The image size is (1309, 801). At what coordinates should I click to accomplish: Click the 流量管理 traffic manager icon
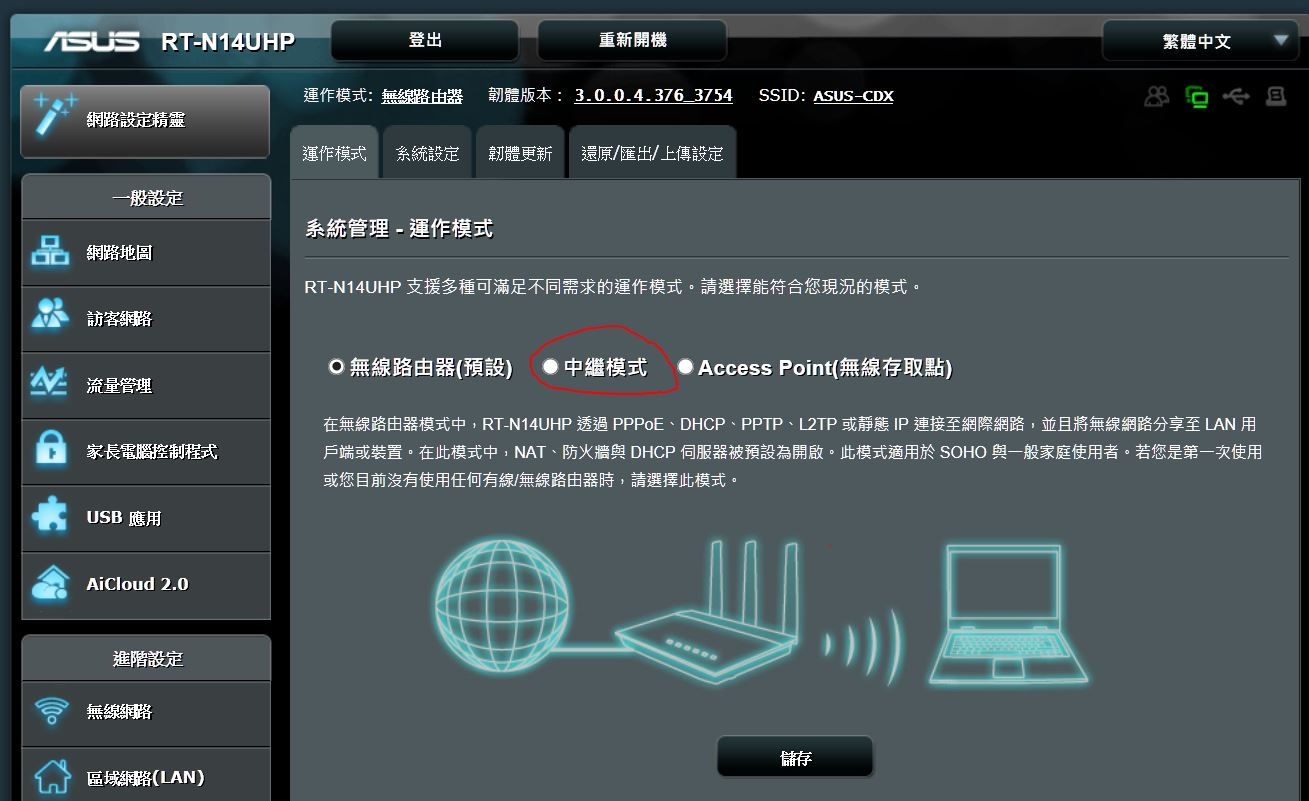51,384
